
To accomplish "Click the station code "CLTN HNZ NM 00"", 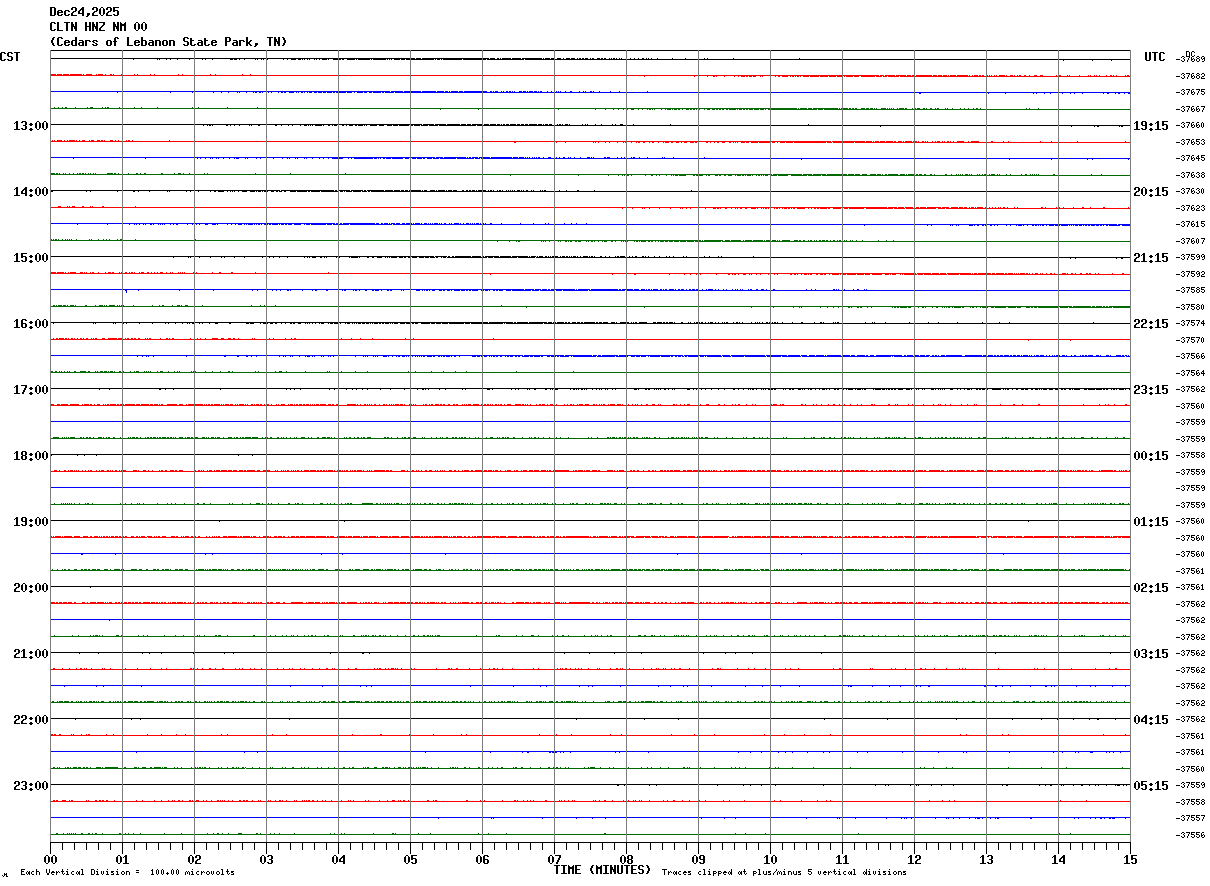I will (98, 27).
